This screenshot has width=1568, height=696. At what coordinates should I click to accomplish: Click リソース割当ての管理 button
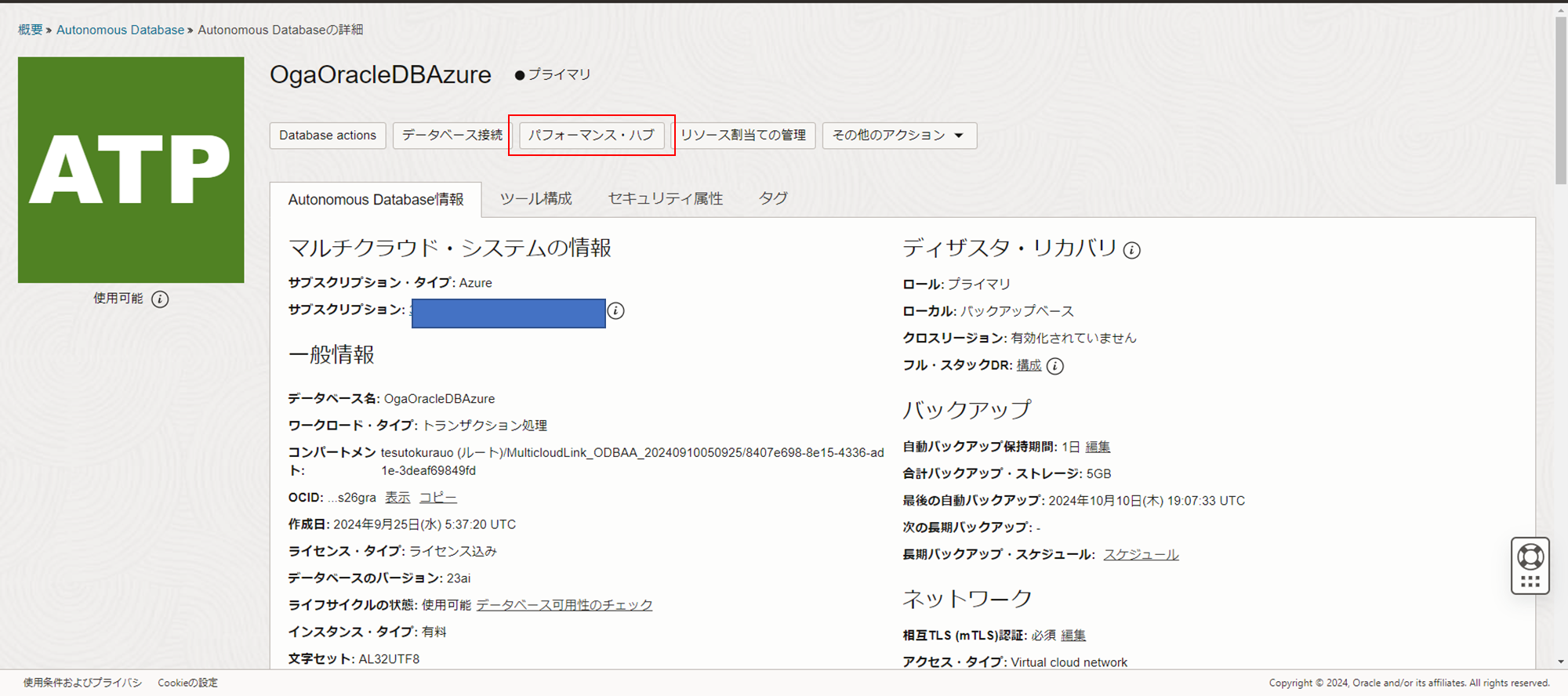(743, 136)
